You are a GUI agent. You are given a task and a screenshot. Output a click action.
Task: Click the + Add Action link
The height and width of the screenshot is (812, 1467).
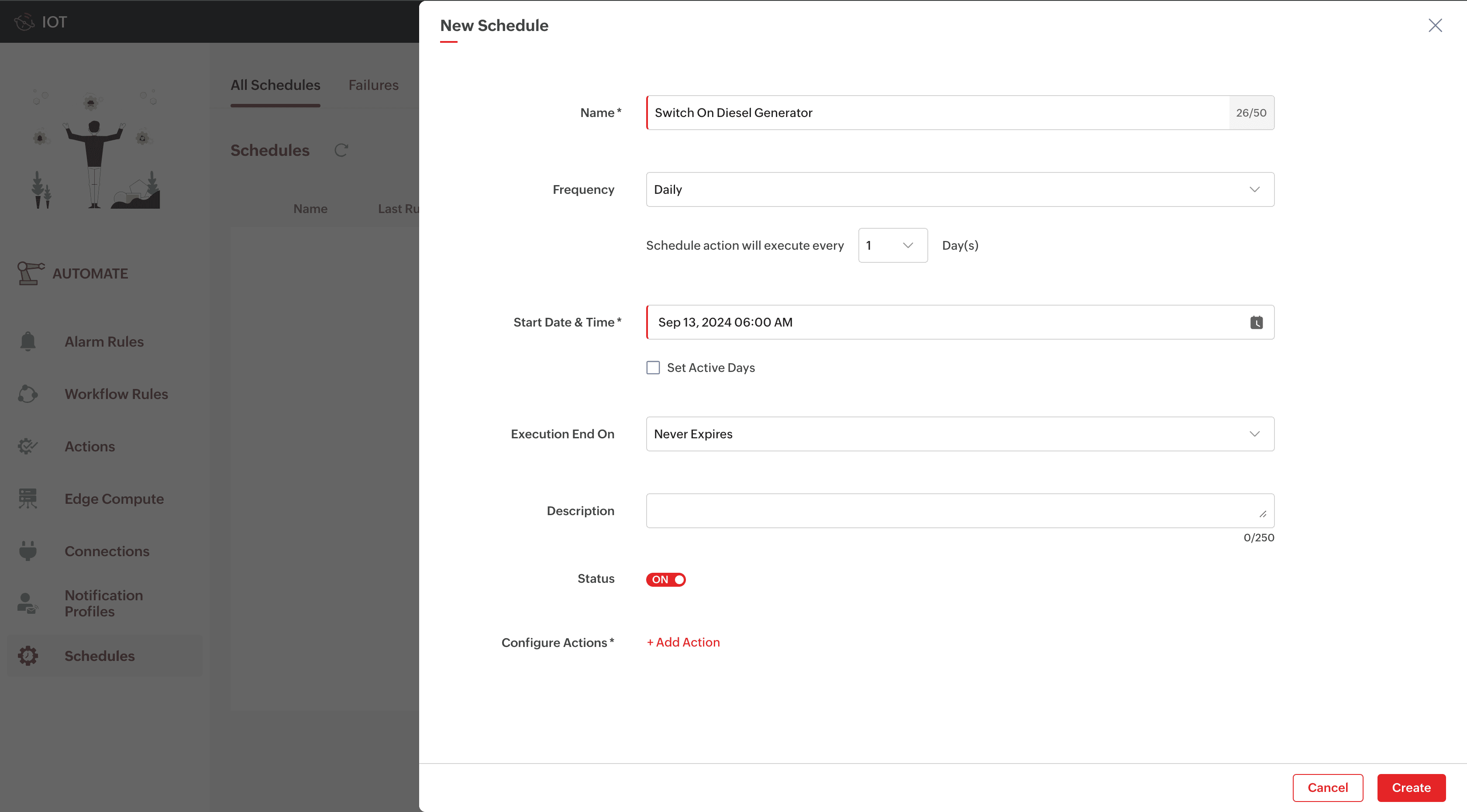683,642
